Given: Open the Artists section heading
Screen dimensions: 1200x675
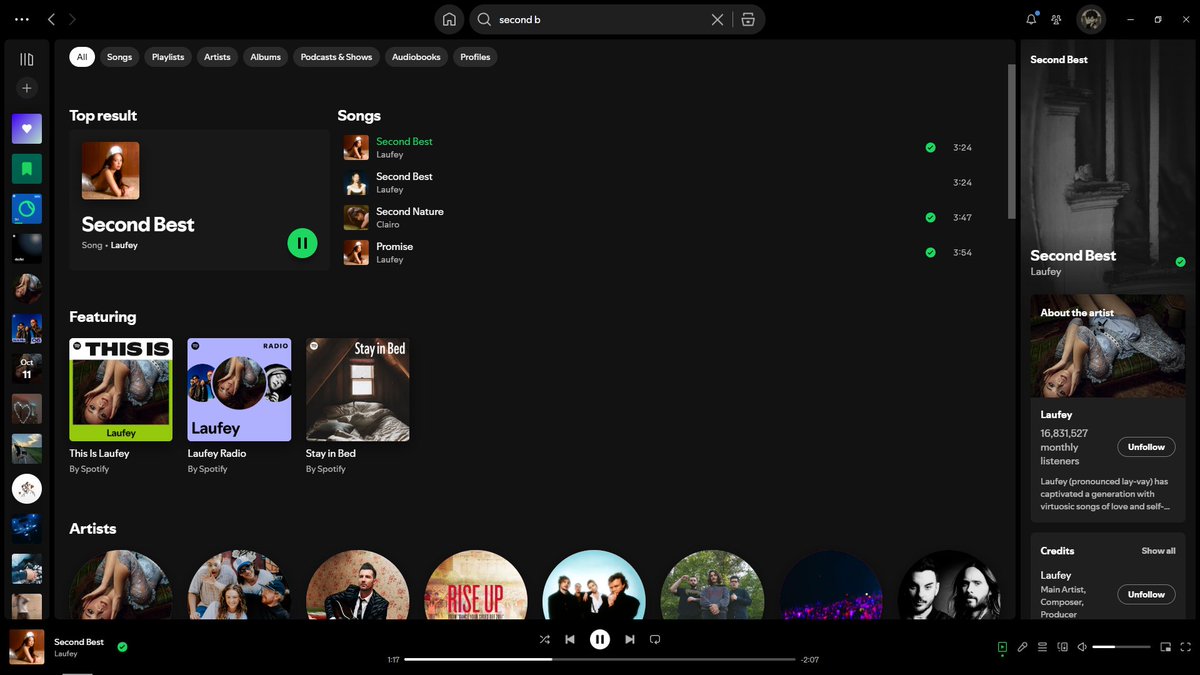Looking at the screenshot, I should (x=93, y=529).
